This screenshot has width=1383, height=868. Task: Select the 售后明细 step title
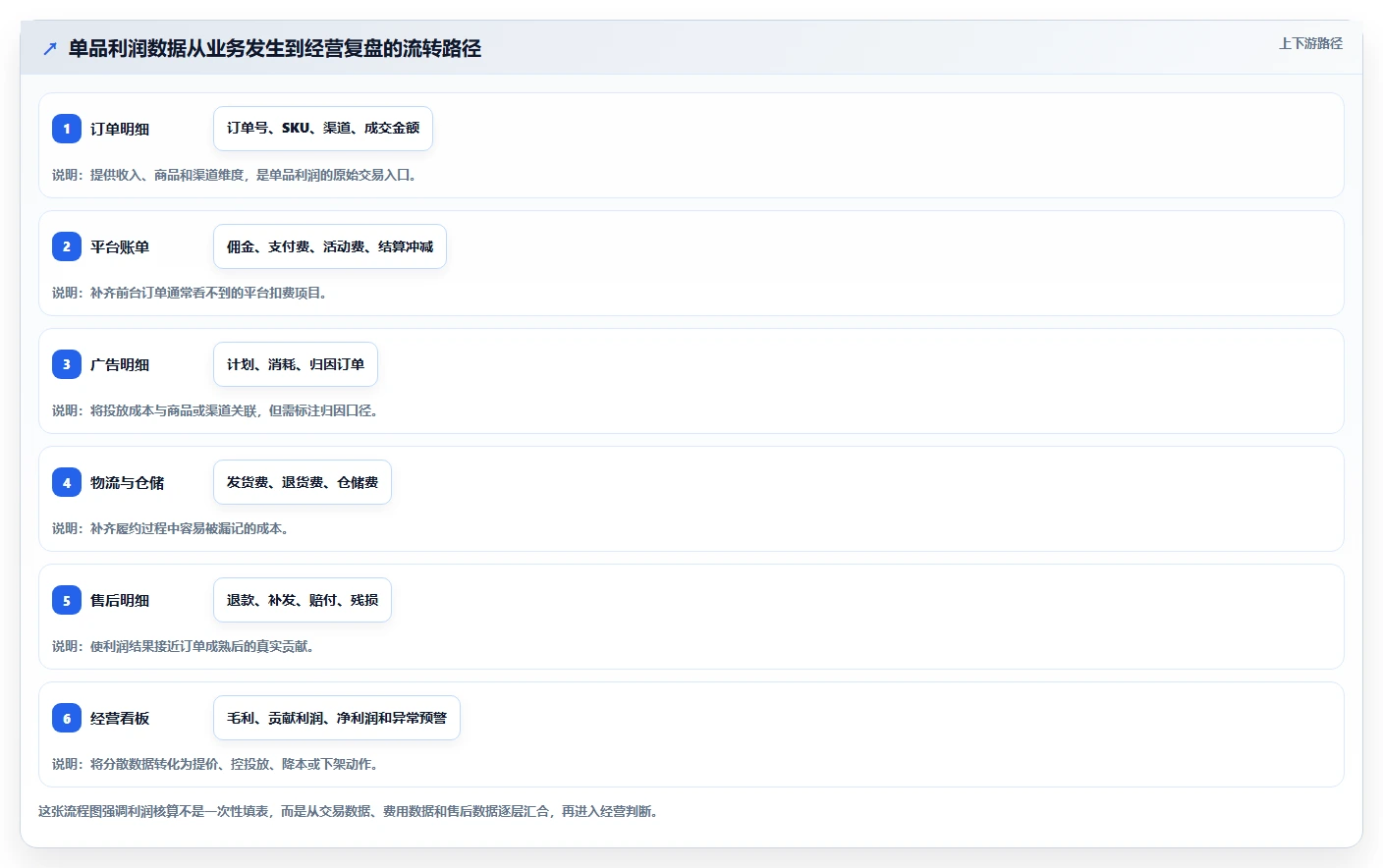click(120, 600)
